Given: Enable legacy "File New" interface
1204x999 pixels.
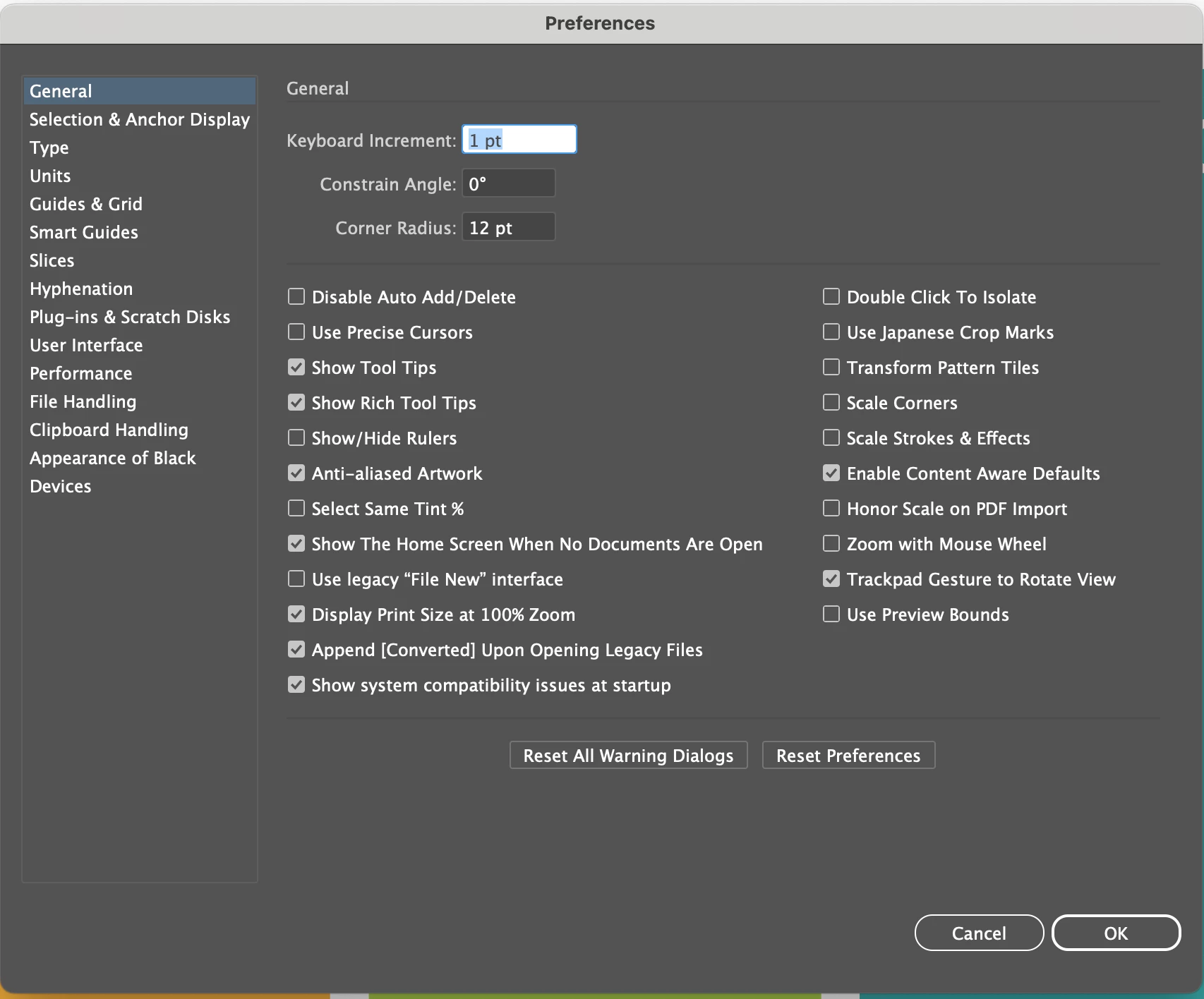Looking at the screenshot, I should pos(296,579).
